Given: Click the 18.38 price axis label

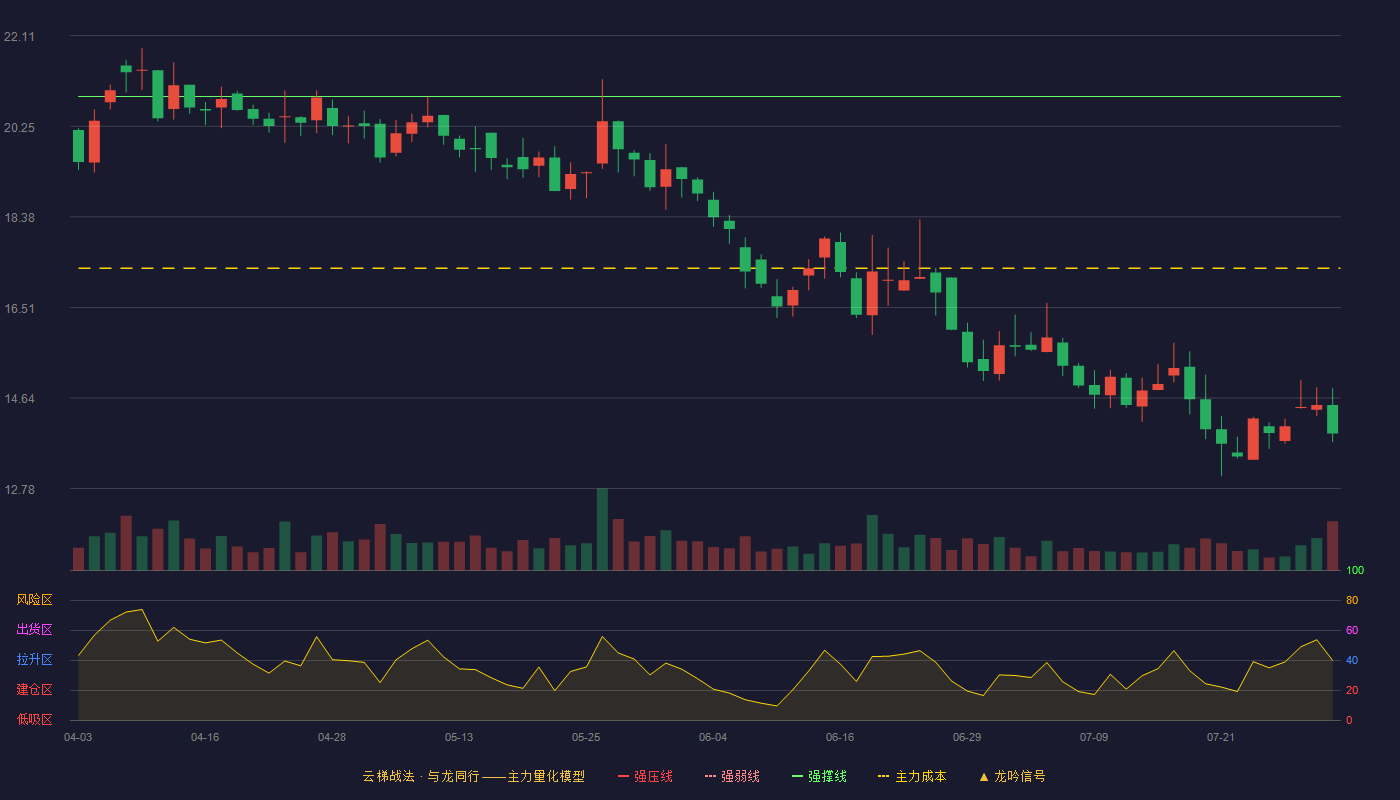Looking at the screenshot, I should tap(19, 218).
